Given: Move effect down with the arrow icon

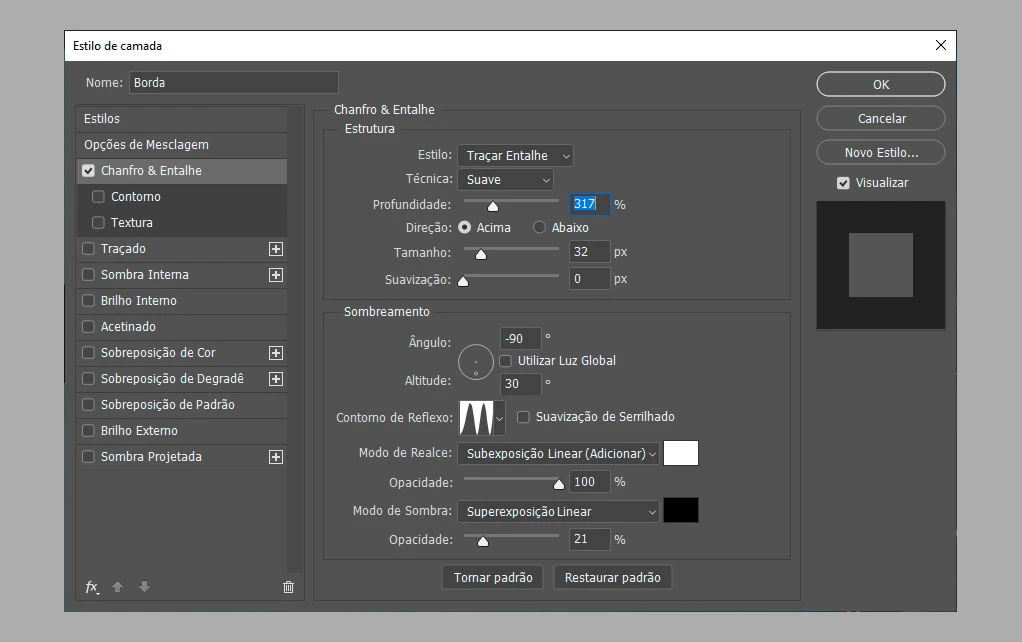Looking at the screenshot, I should [x=144, y=587].
